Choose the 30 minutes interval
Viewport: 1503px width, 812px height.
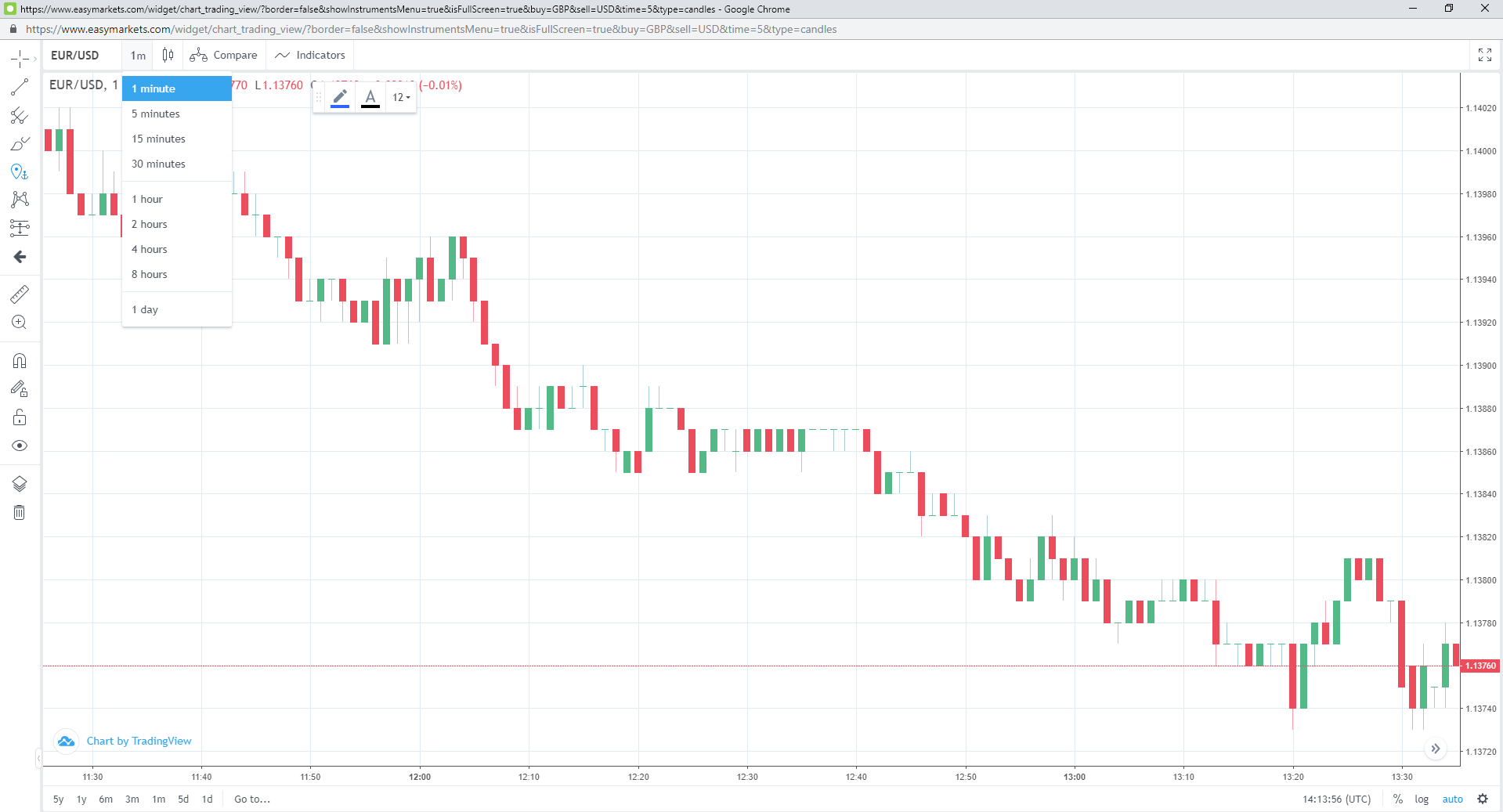177,164
